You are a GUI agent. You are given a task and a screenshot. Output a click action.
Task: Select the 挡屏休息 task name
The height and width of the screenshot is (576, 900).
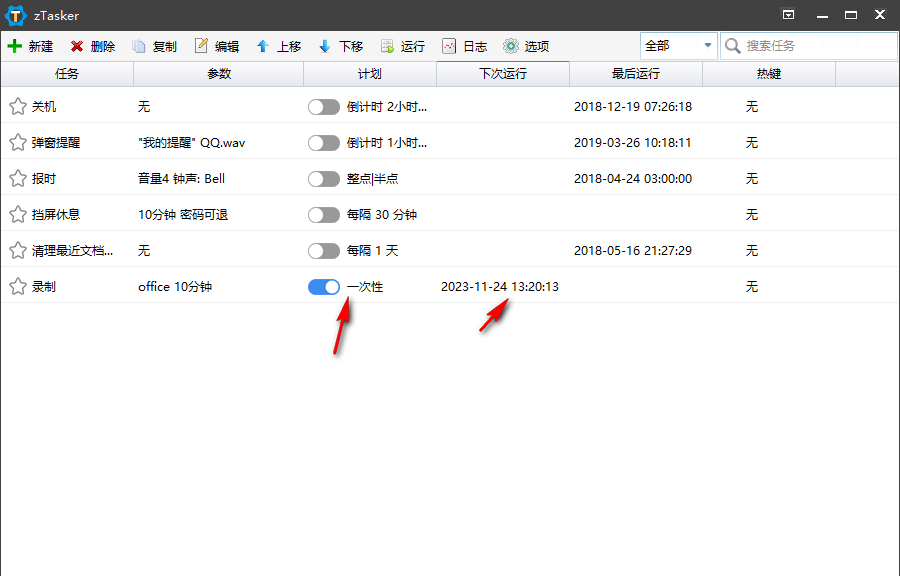pos(56,215)
